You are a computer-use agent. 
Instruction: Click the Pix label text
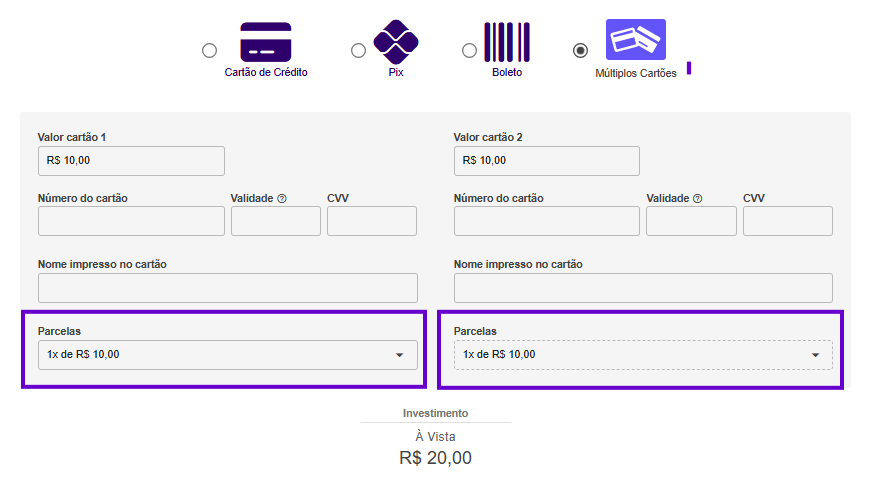396,72
